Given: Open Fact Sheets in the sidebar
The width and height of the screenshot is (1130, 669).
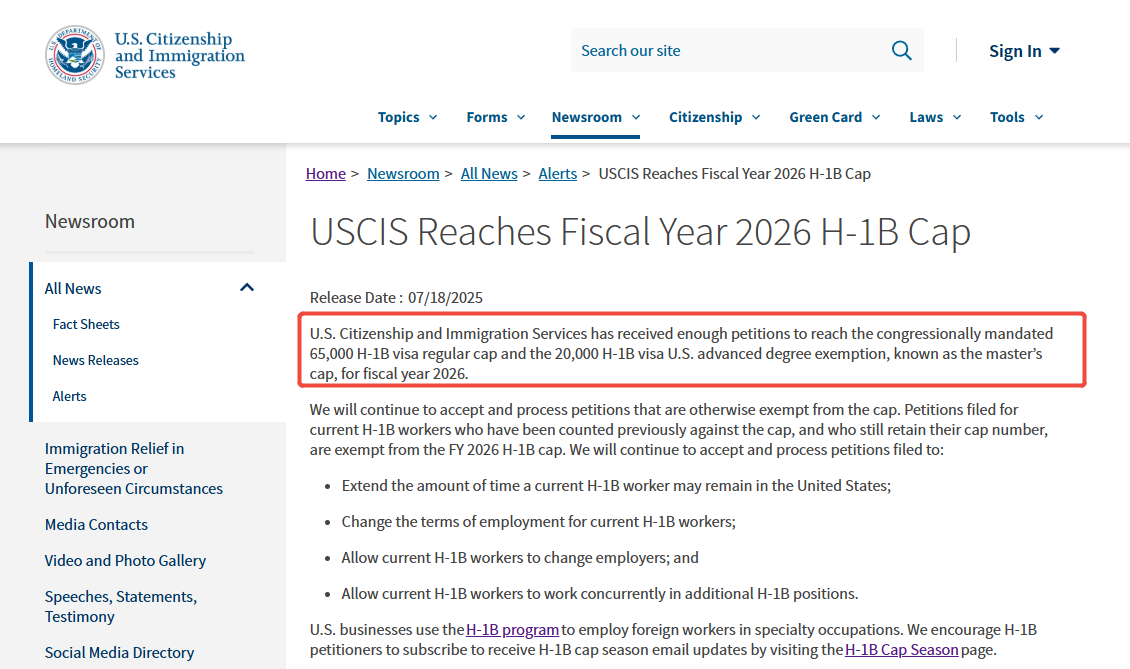Looking at the screenshot, I should pos(86,324).
